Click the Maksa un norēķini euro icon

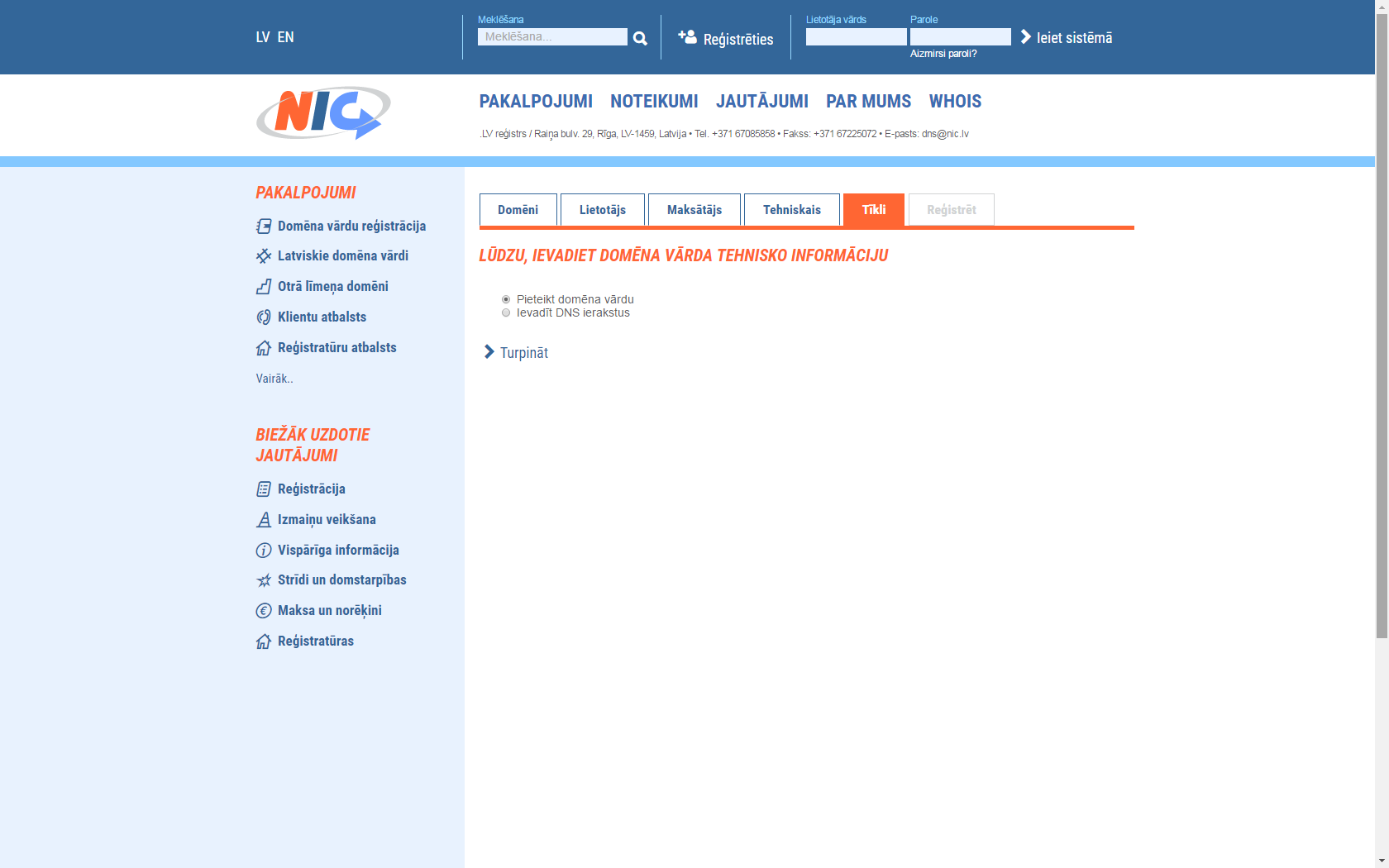click(264, 611)
